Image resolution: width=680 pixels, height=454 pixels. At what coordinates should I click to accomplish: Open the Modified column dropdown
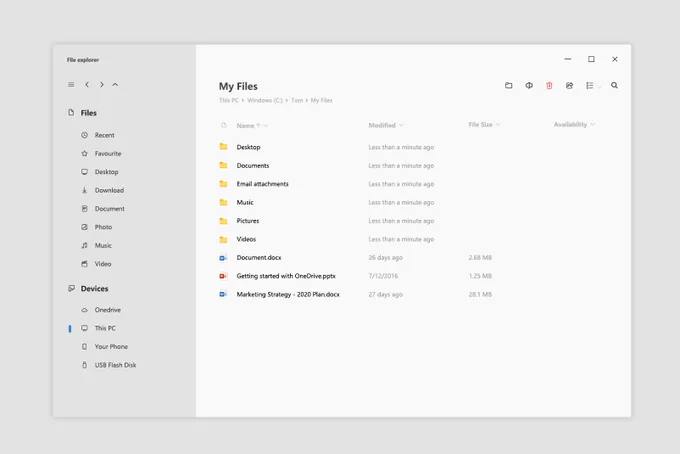pyautogui.click(x=401, y=125)
